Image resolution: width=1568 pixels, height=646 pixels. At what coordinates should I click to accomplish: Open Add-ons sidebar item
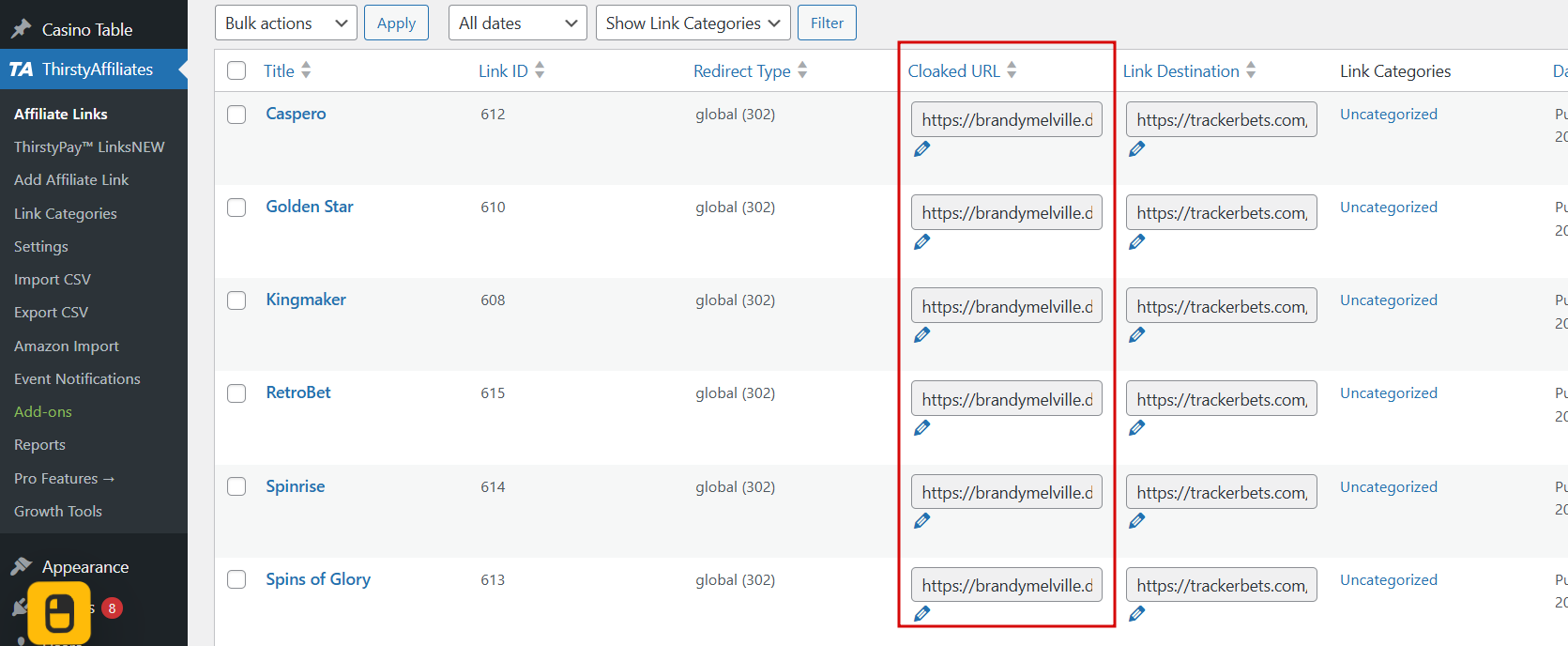[x=43, y=411]
